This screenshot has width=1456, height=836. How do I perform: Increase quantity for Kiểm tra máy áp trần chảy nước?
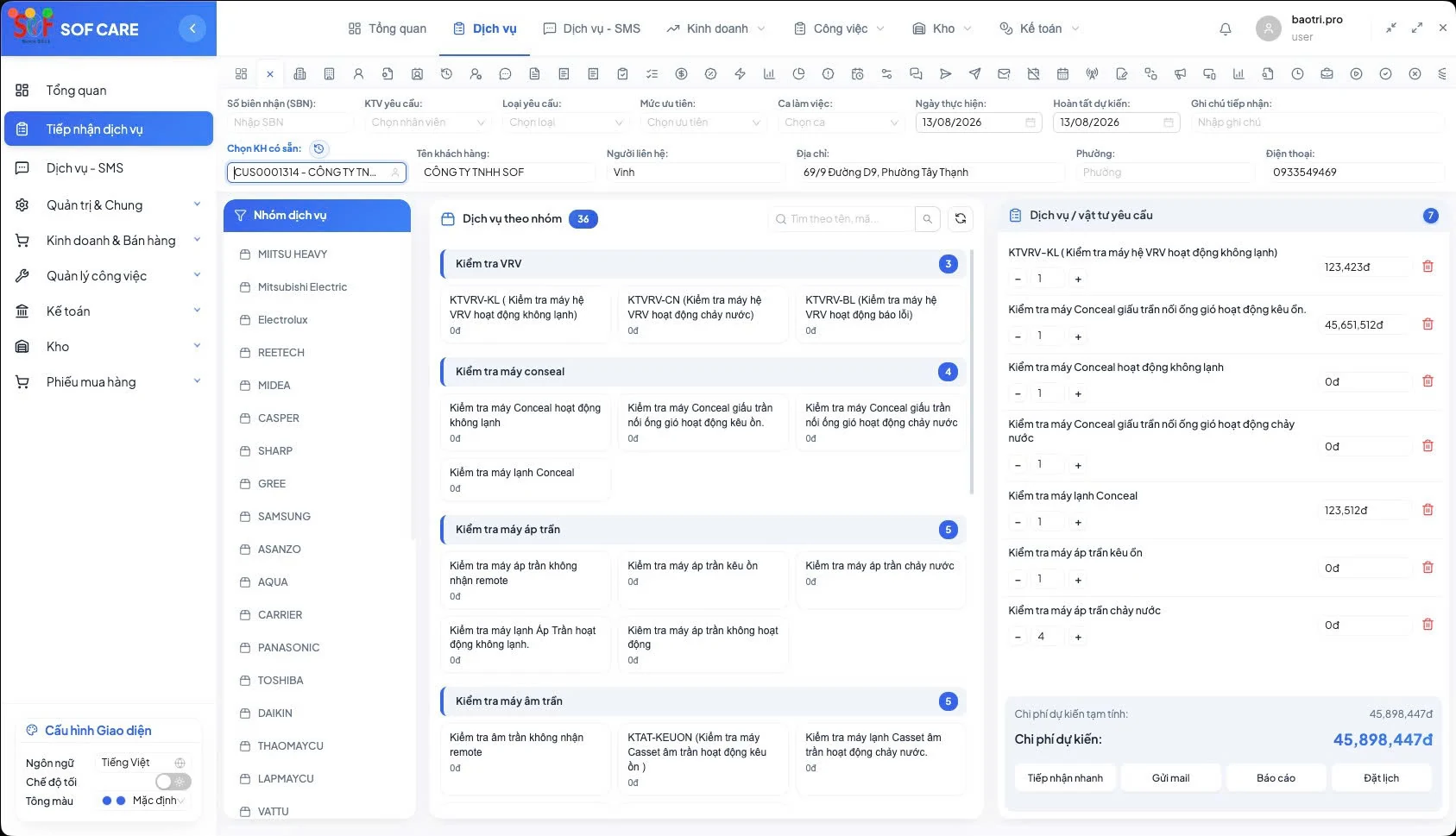(x=1078, y=638)
